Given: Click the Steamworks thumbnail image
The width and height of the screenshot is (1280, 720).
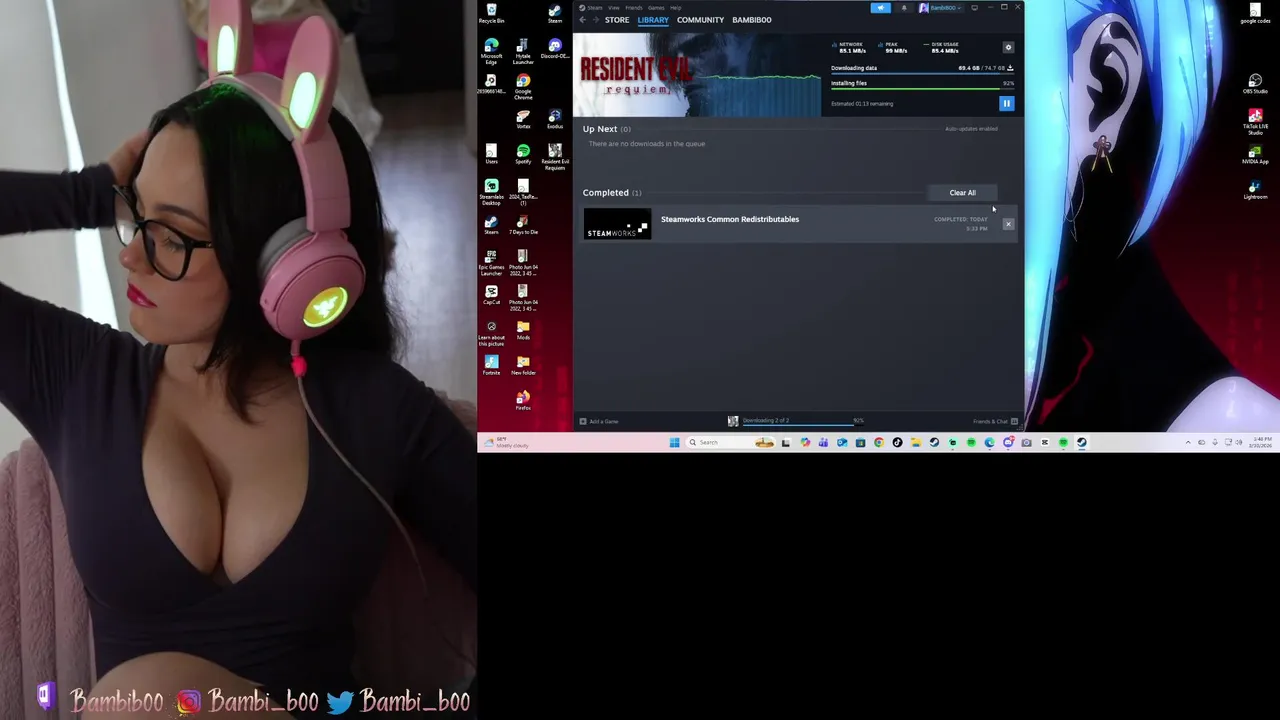Looking at the screenshot, I should [x=617, y=224].
